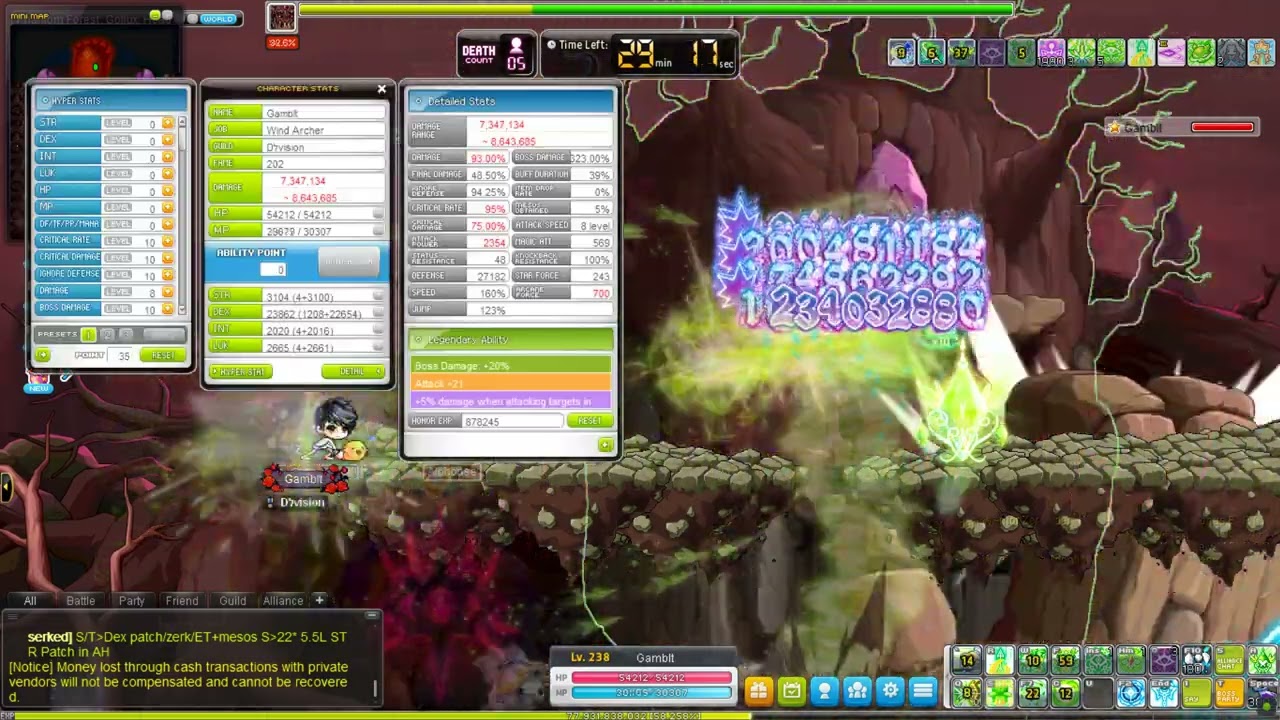
Task: Select Hyper Stats preset 2
Action: 107,334
